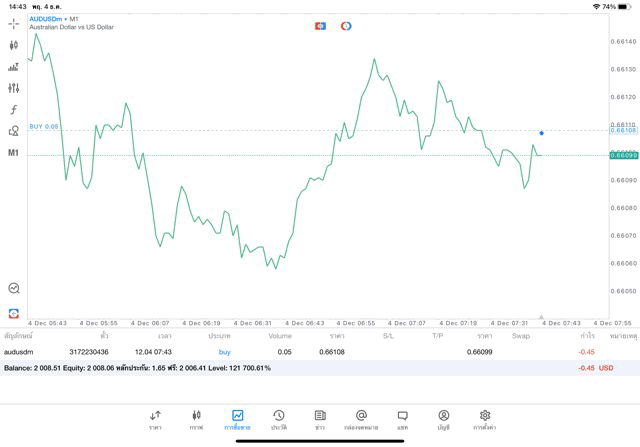This screenshot has width=640, height=447.
Task: Go to the History tab
Action: [279, 419]
